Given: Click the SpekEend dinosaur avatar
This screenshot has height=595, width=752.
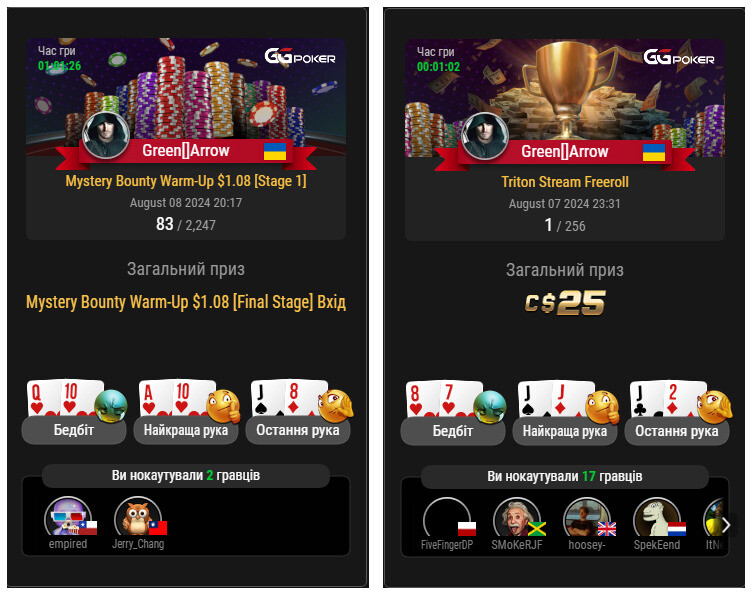Looking at the screenshot, I should [x=657, y=517].
